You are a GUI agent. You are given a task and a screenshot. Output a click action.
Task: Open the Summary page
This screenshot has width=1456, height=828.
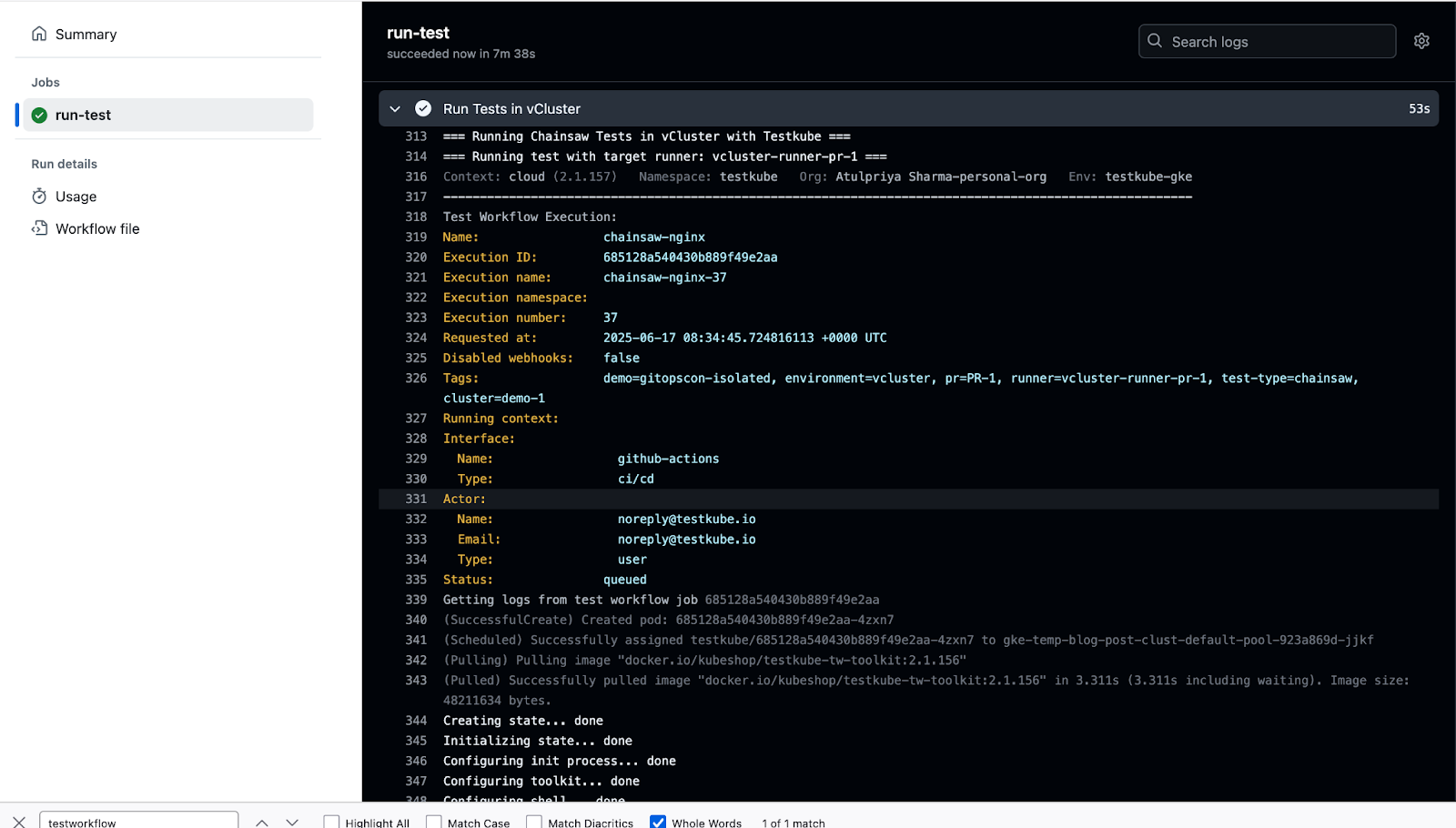tap(86, 35)
